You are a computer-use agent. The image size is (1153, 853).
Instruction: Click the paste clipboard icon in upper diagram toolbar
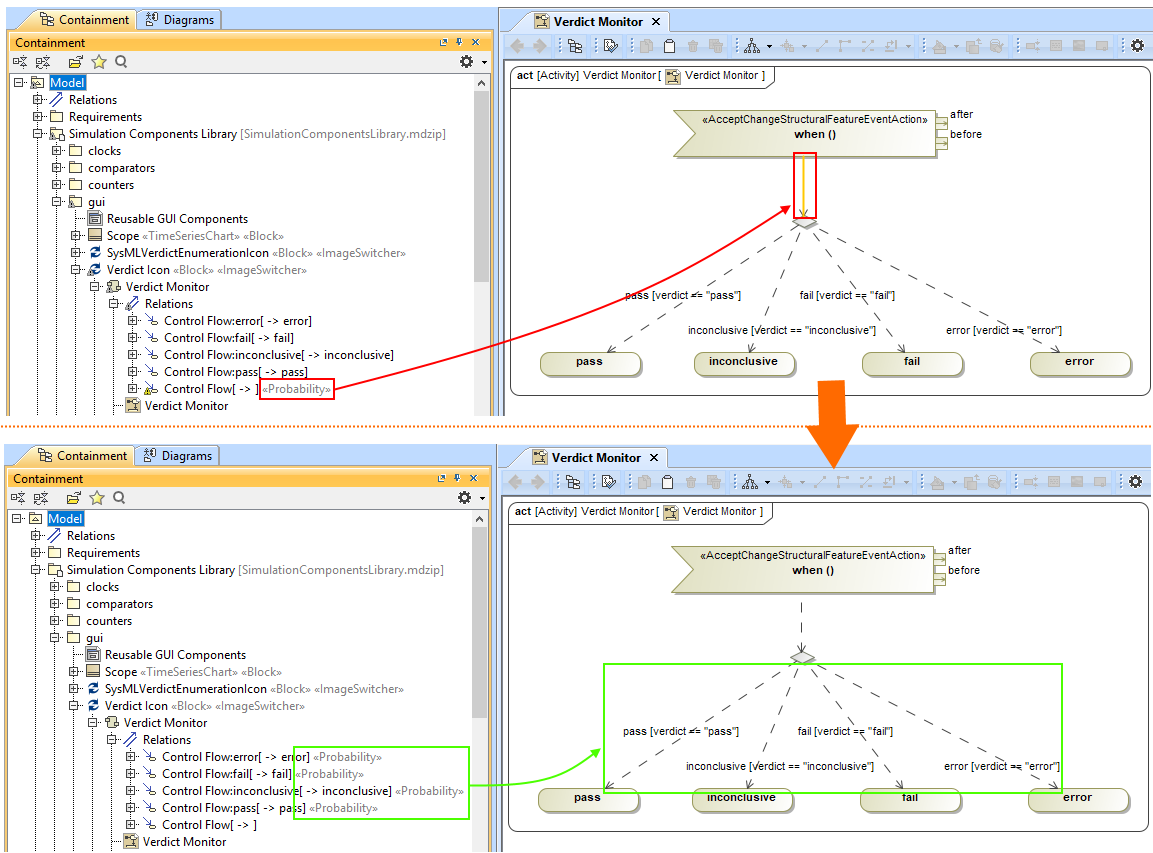coord(669,46)
